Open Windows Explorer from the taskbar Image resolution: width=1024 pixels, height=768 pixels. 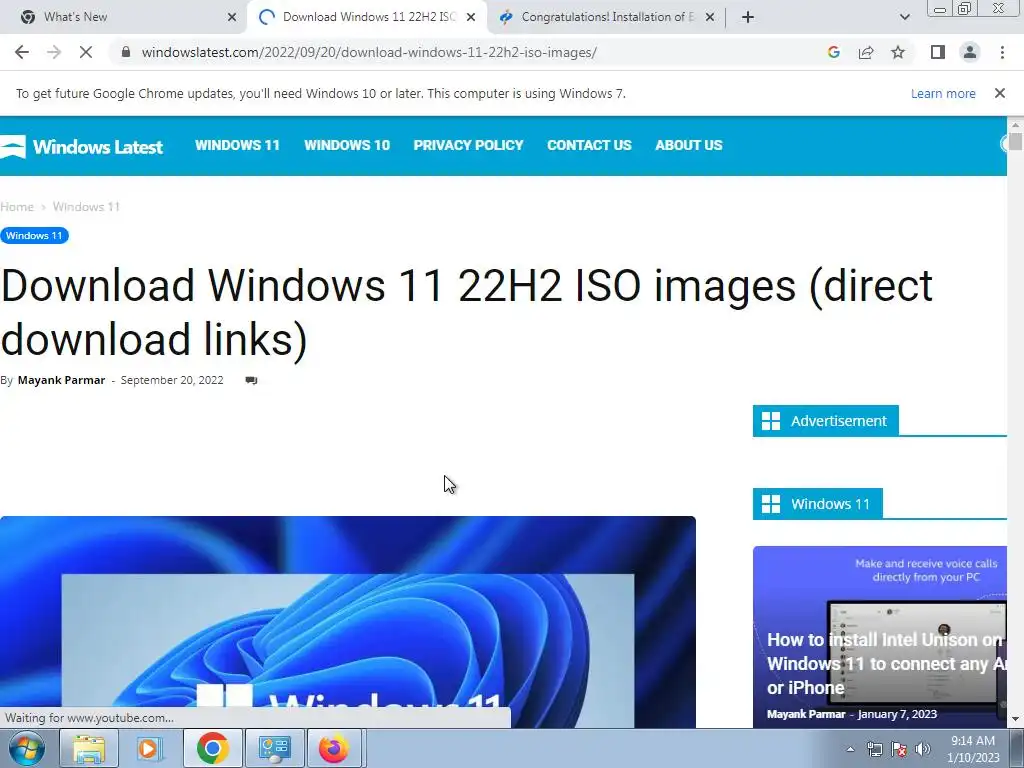(x=88, y=748)
